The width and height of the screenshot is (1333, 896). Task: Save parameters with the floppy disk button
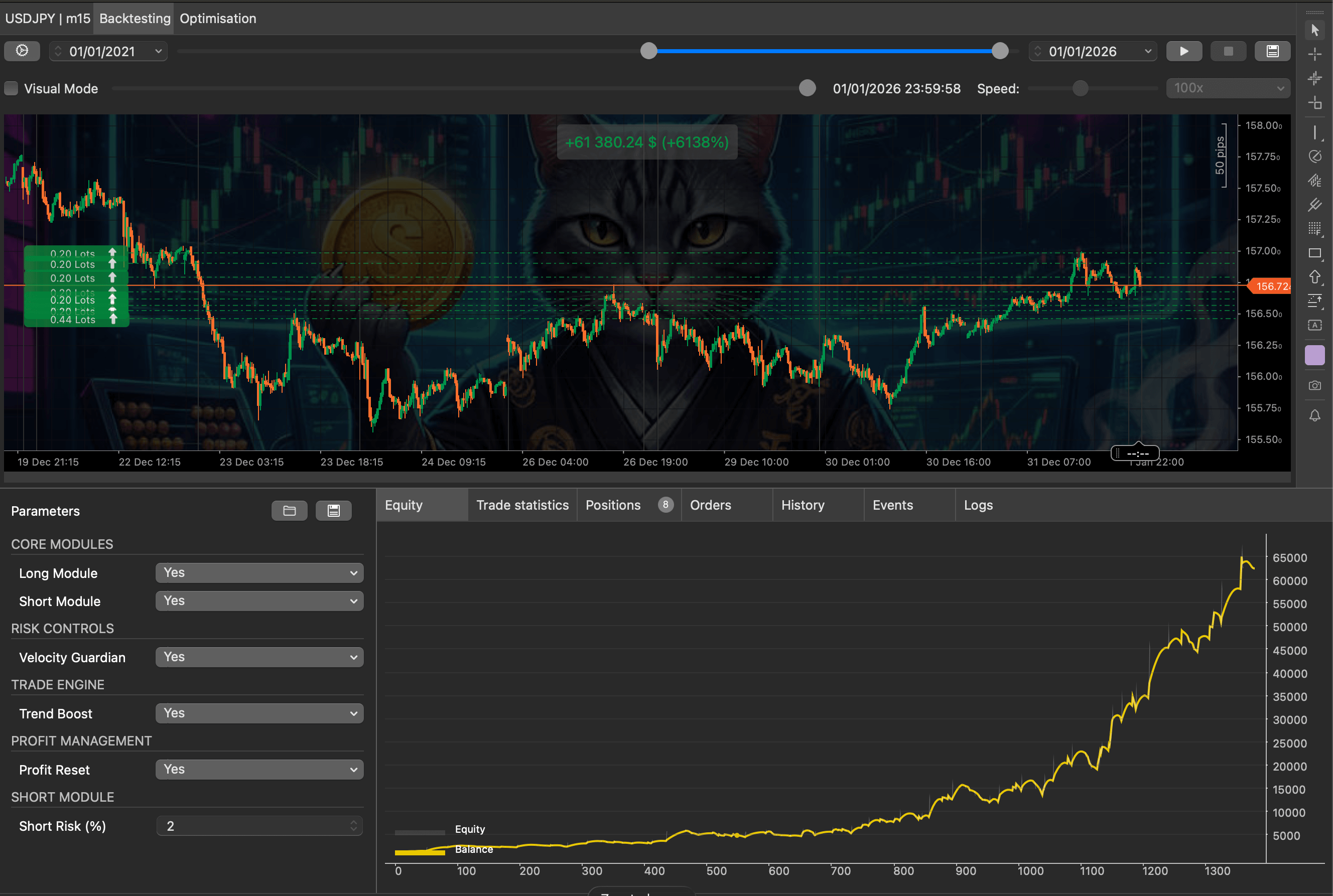coord(333,510)
